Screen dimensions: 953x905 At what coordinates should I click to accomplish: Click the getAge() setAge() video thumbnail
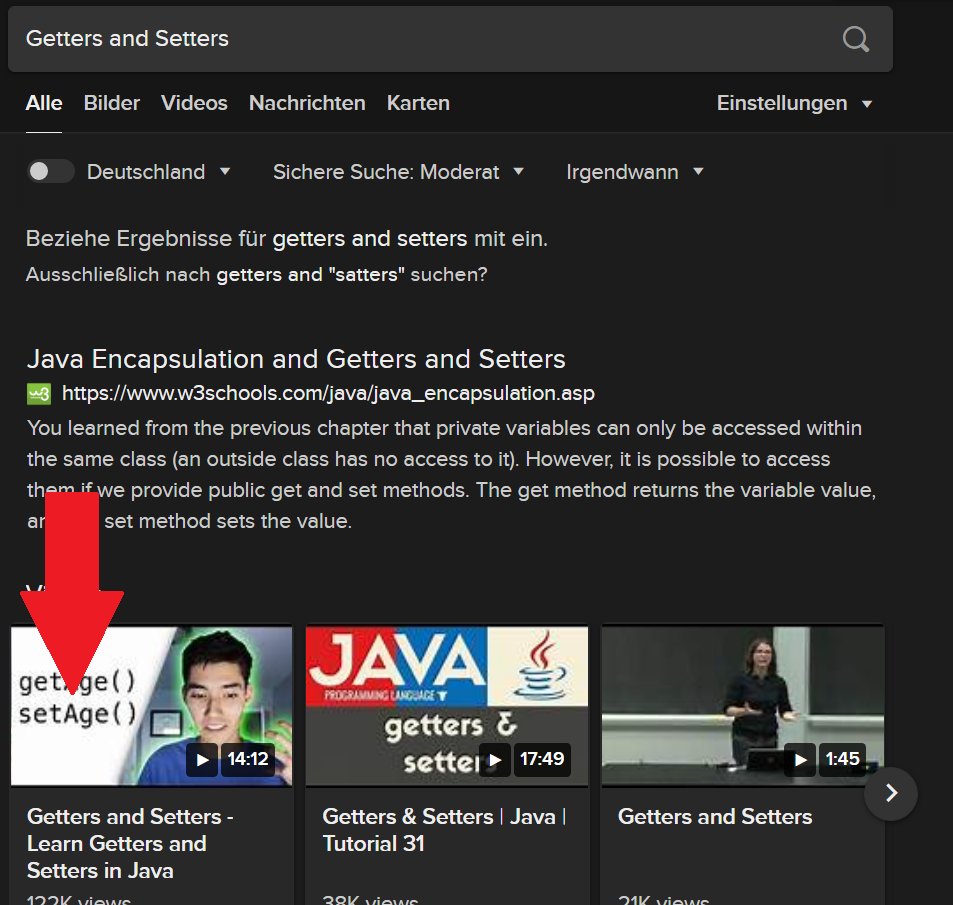151,706
